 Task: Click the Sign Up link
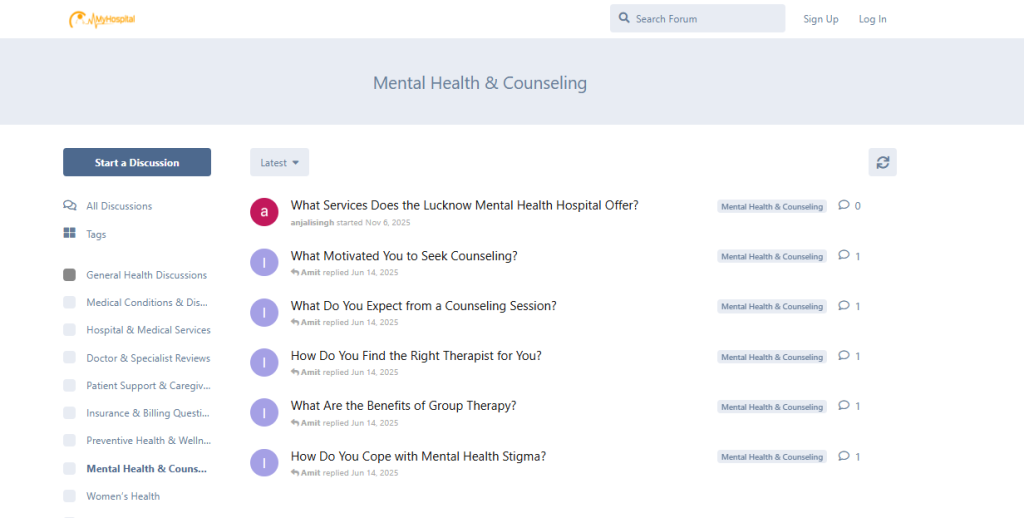click(820, 19)
